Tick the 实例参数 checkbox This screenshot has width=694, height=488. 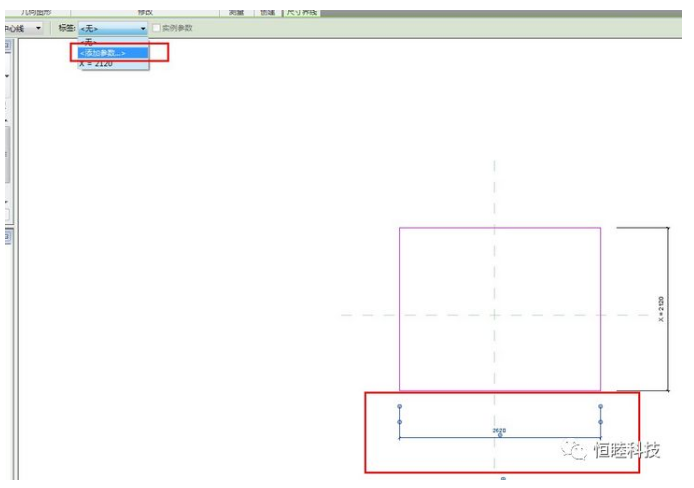point(156,28)
